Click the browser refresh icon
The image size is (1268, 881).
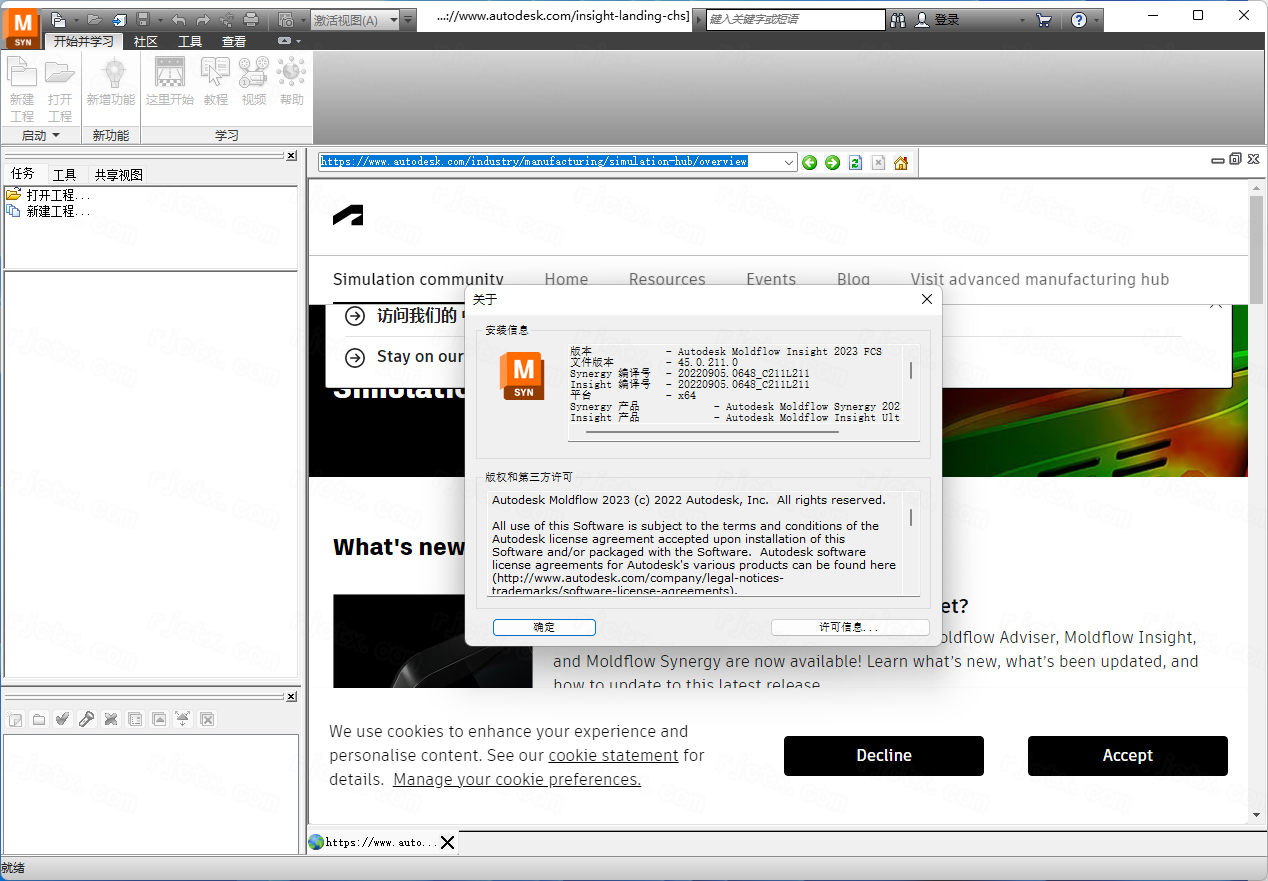click(855, 163)
